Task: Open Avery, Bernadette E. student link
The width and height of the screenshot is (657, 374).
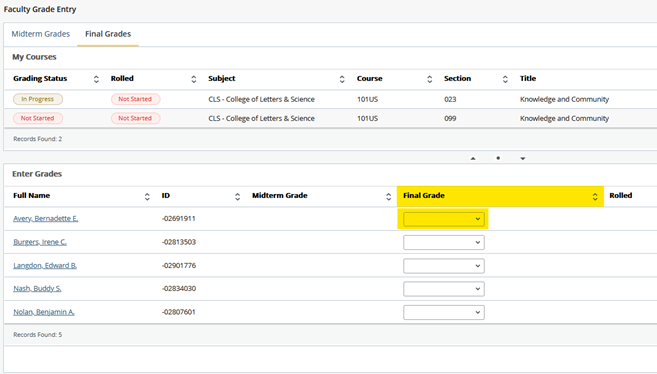Action: pos(46,219)
